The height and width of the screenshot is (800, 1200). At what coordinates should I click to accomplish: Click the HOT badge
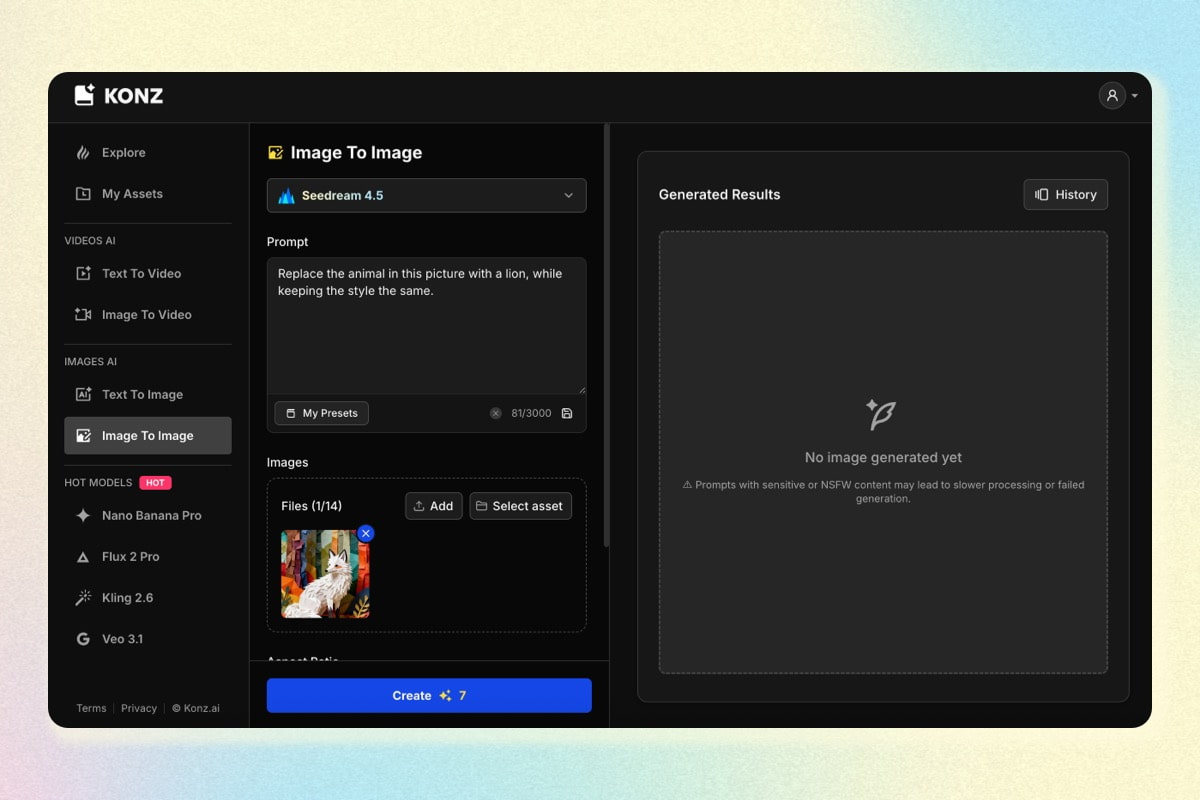point(155,482)
